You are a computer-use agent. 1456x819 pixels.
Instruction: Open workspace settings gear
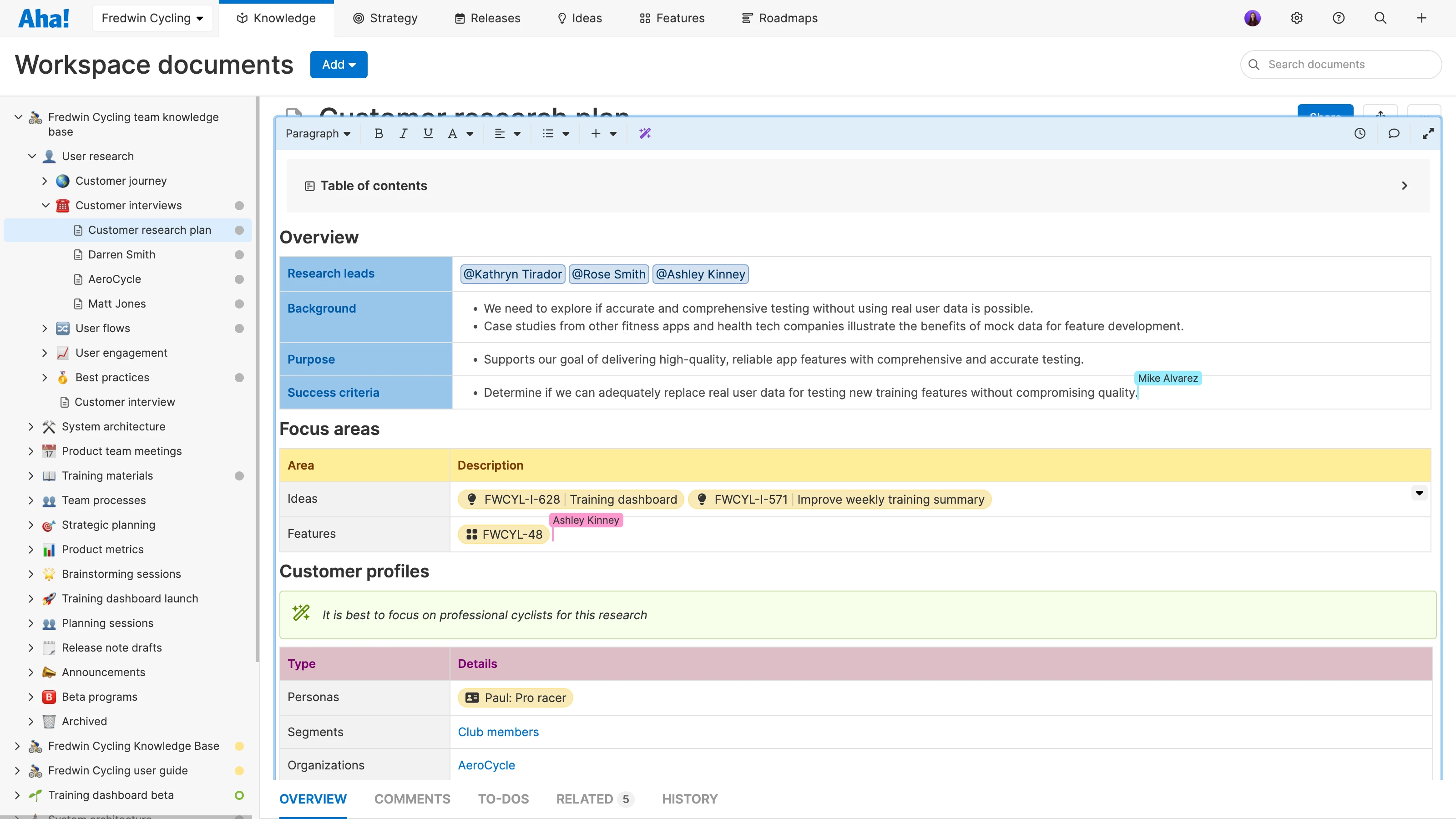tap(1296, 18)
